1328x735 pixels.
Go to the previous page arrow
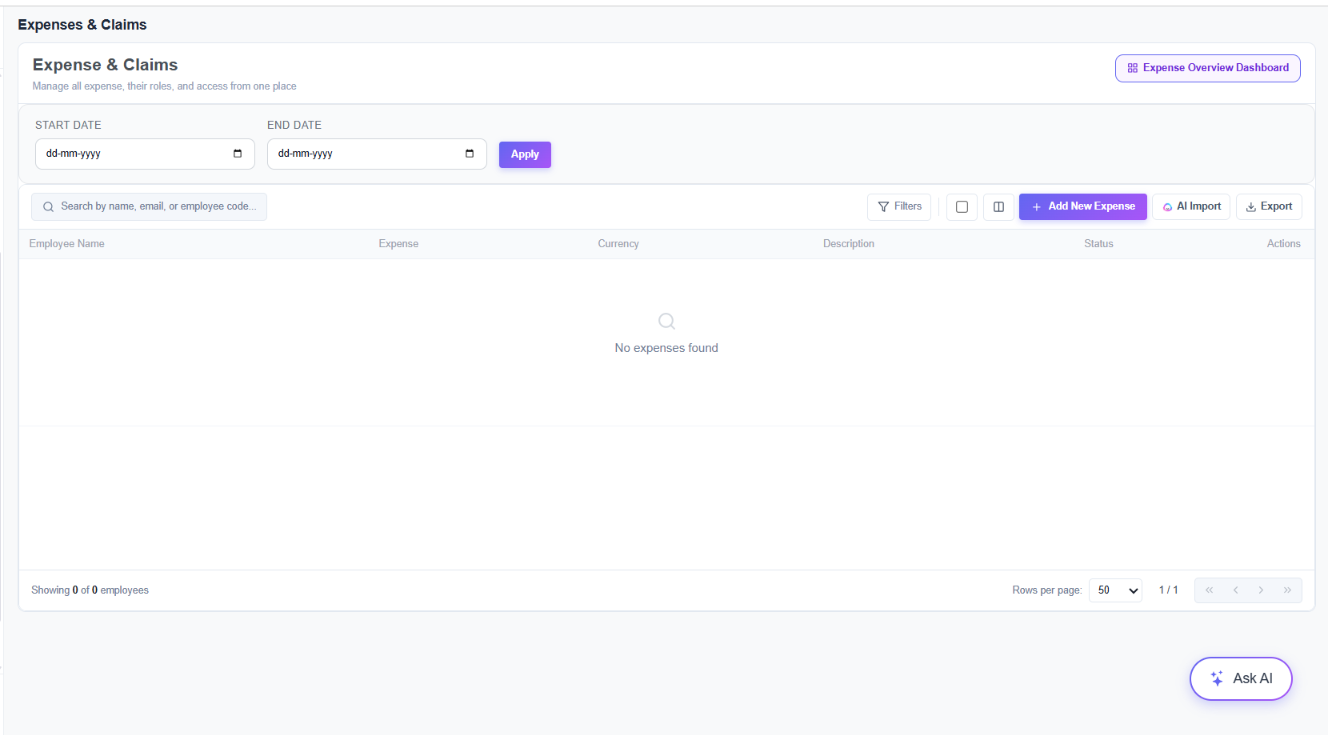[x=1235, y=590]
